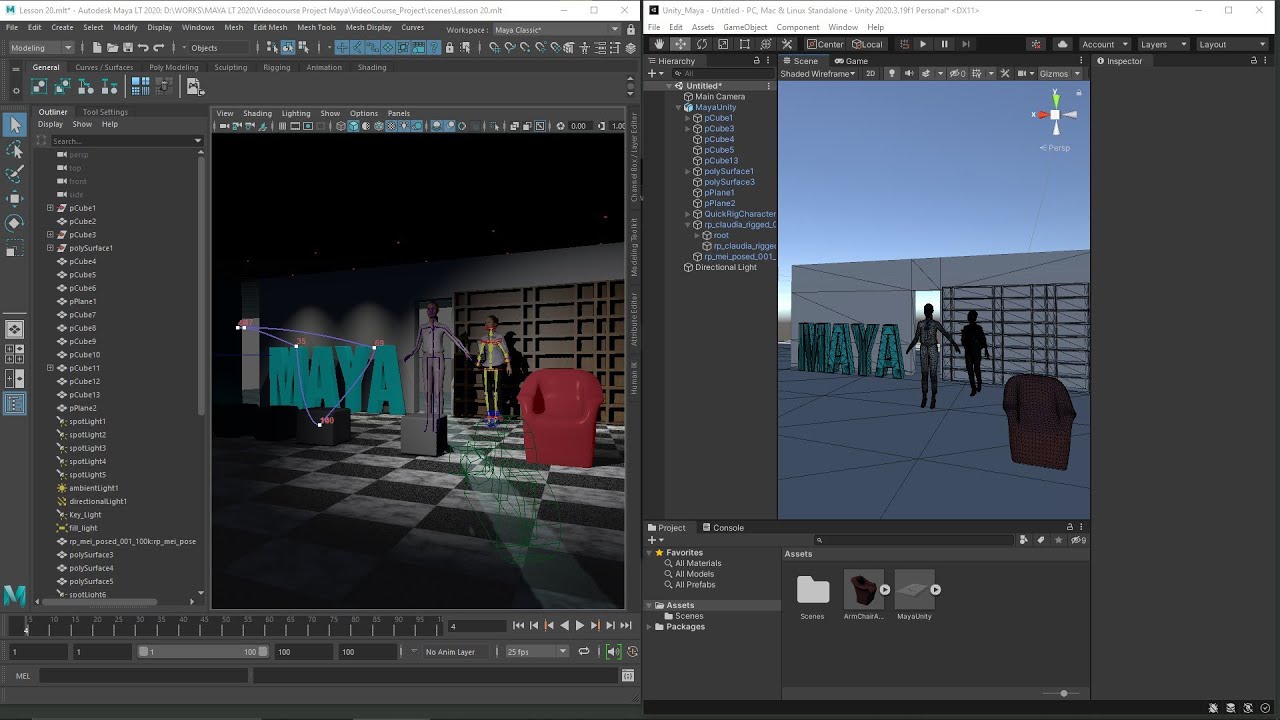
Task: Select All Materials under Unity's Favorites
Action: 698,564
